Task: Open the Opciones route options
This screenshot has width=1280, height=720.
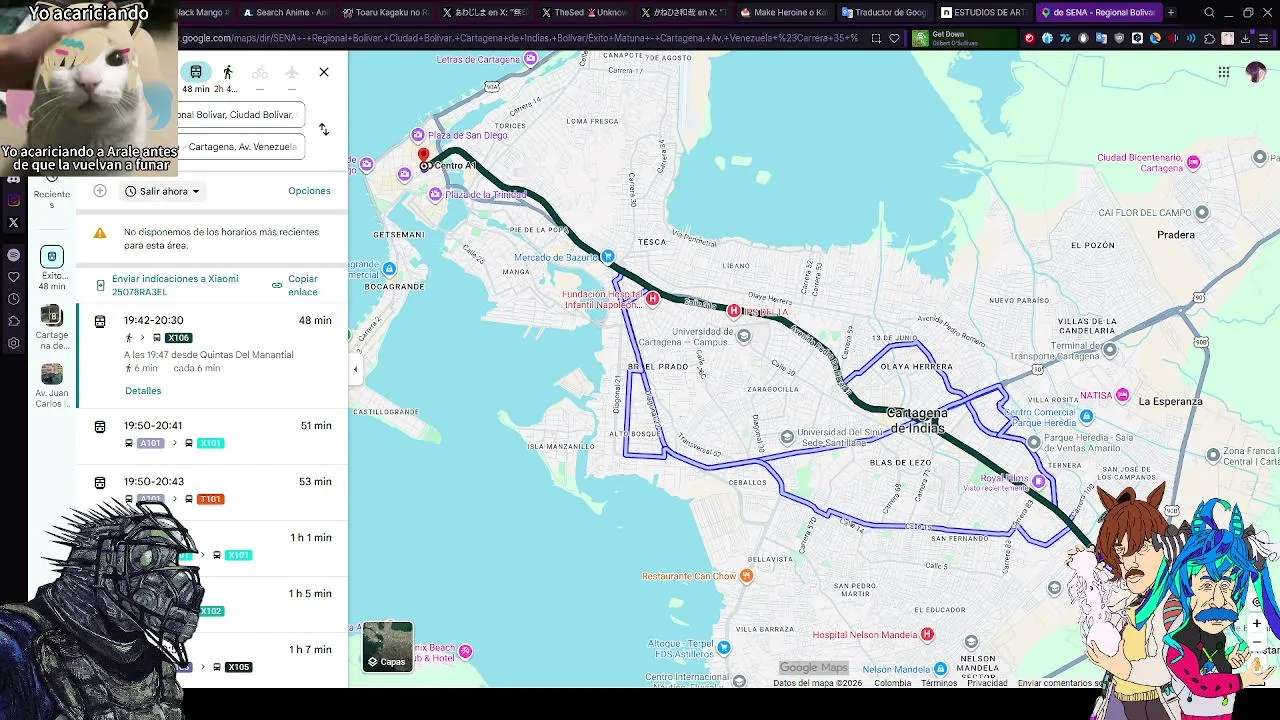Action: point(309,191)
